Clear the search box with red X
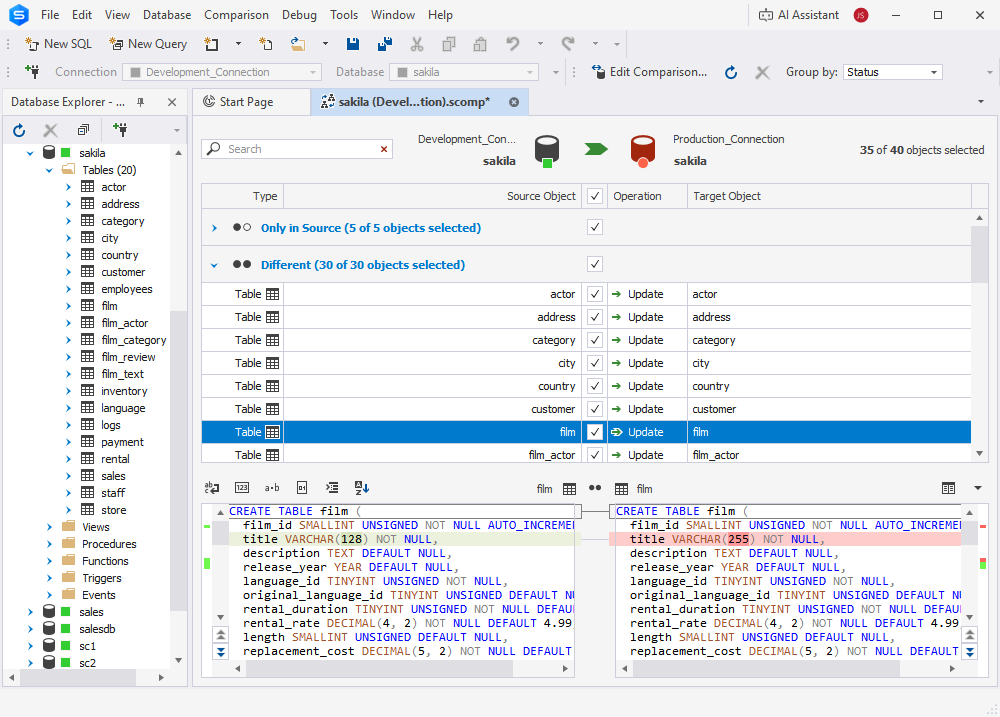This screenshot has height=717, width=1000. pyautogui.click(x=384, y=149)
